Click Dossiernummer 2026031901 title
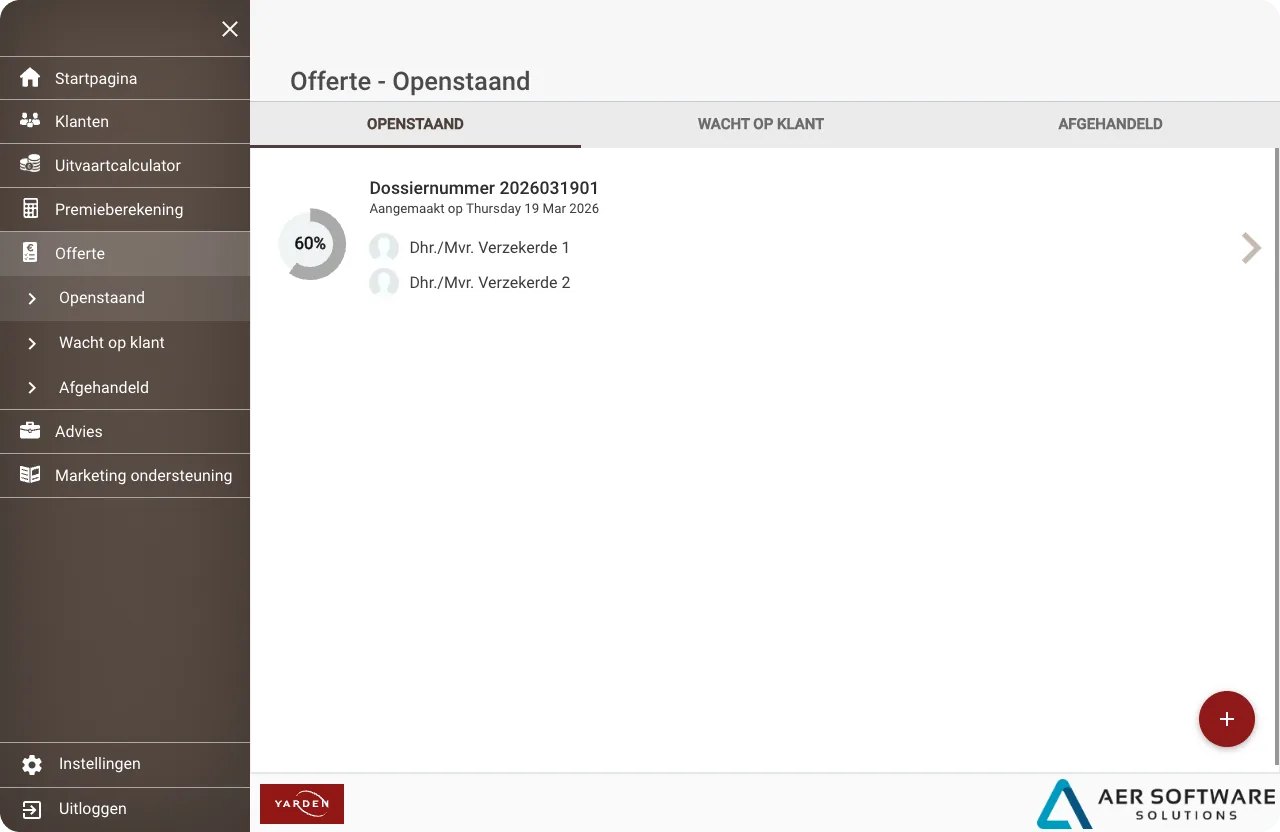The width and height of the screenshot is (1280, 832). click(x=484, y=188)
